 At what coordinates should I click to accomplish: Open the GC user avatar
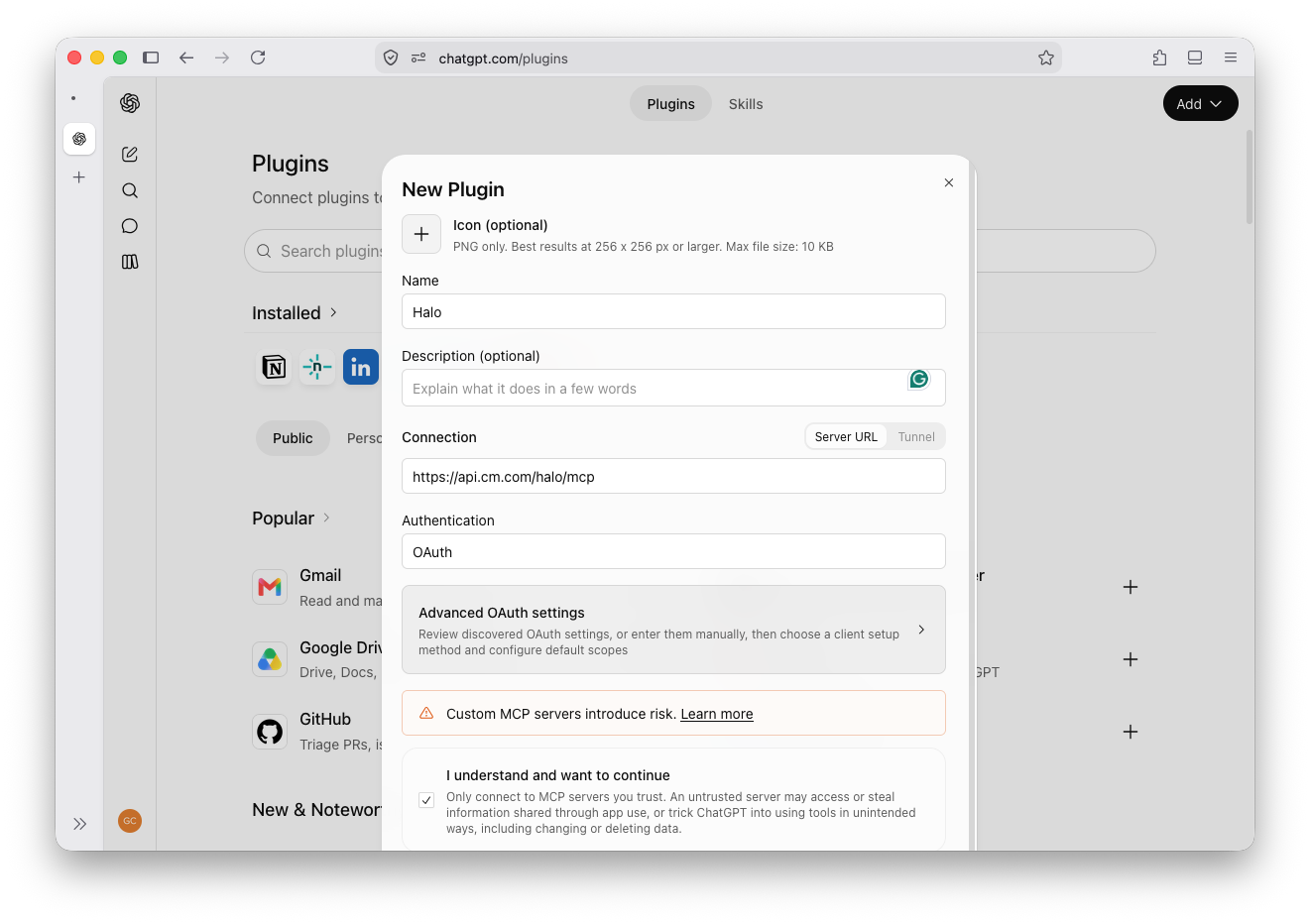pyautogui.click(x=130, y=821)
